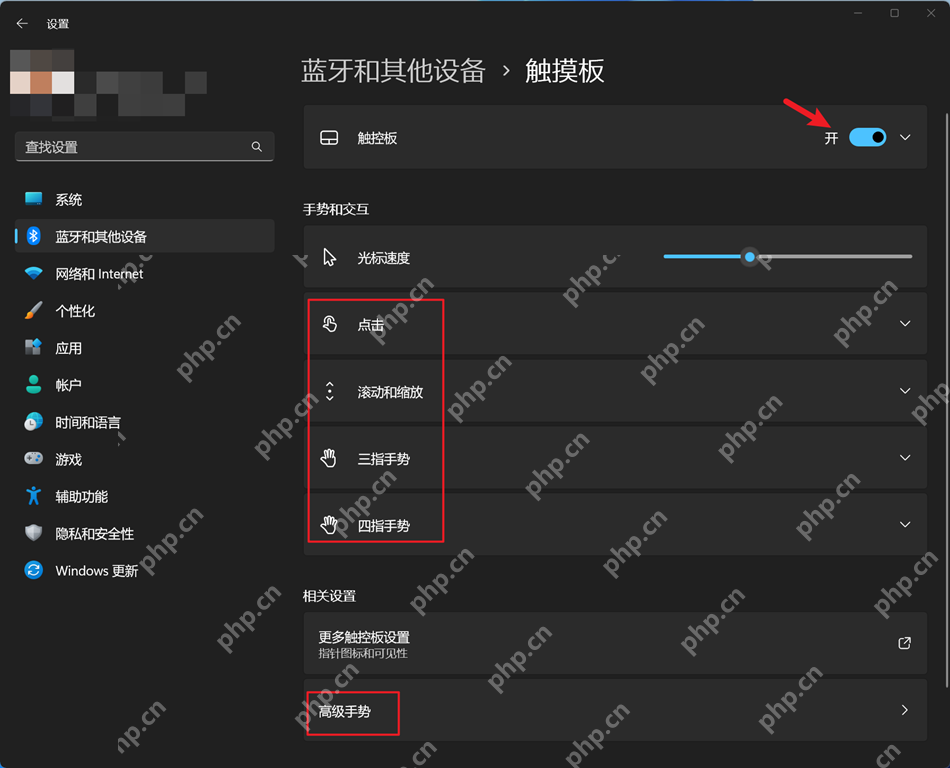Click the 游戏 gamepad icon
The width and height of the screenshot is (950, 768).
click(x=33, y=458)
